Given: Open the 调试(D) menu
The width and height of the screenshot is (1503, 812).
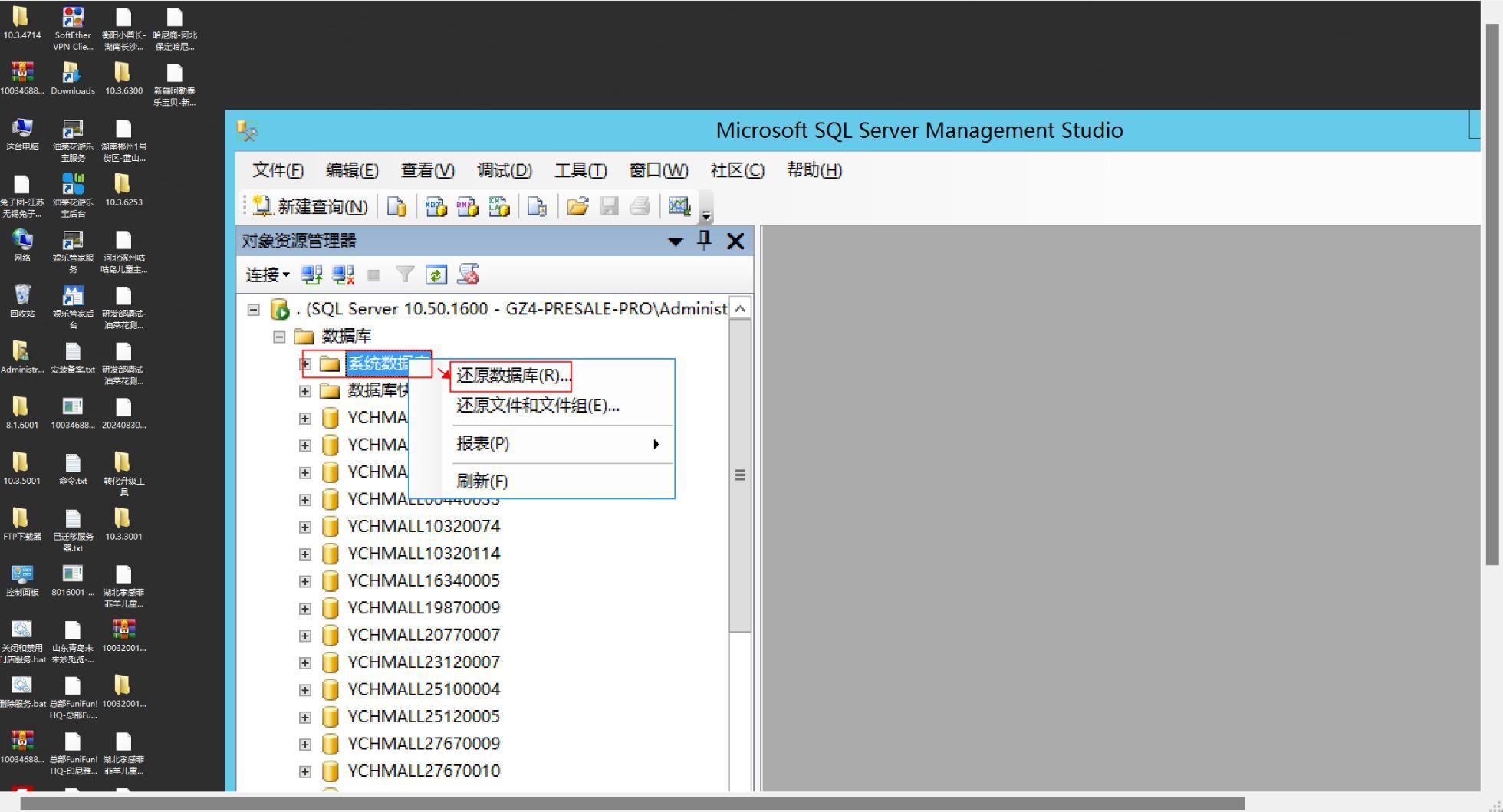Looking at the screenshot, I should pos(504,170).
